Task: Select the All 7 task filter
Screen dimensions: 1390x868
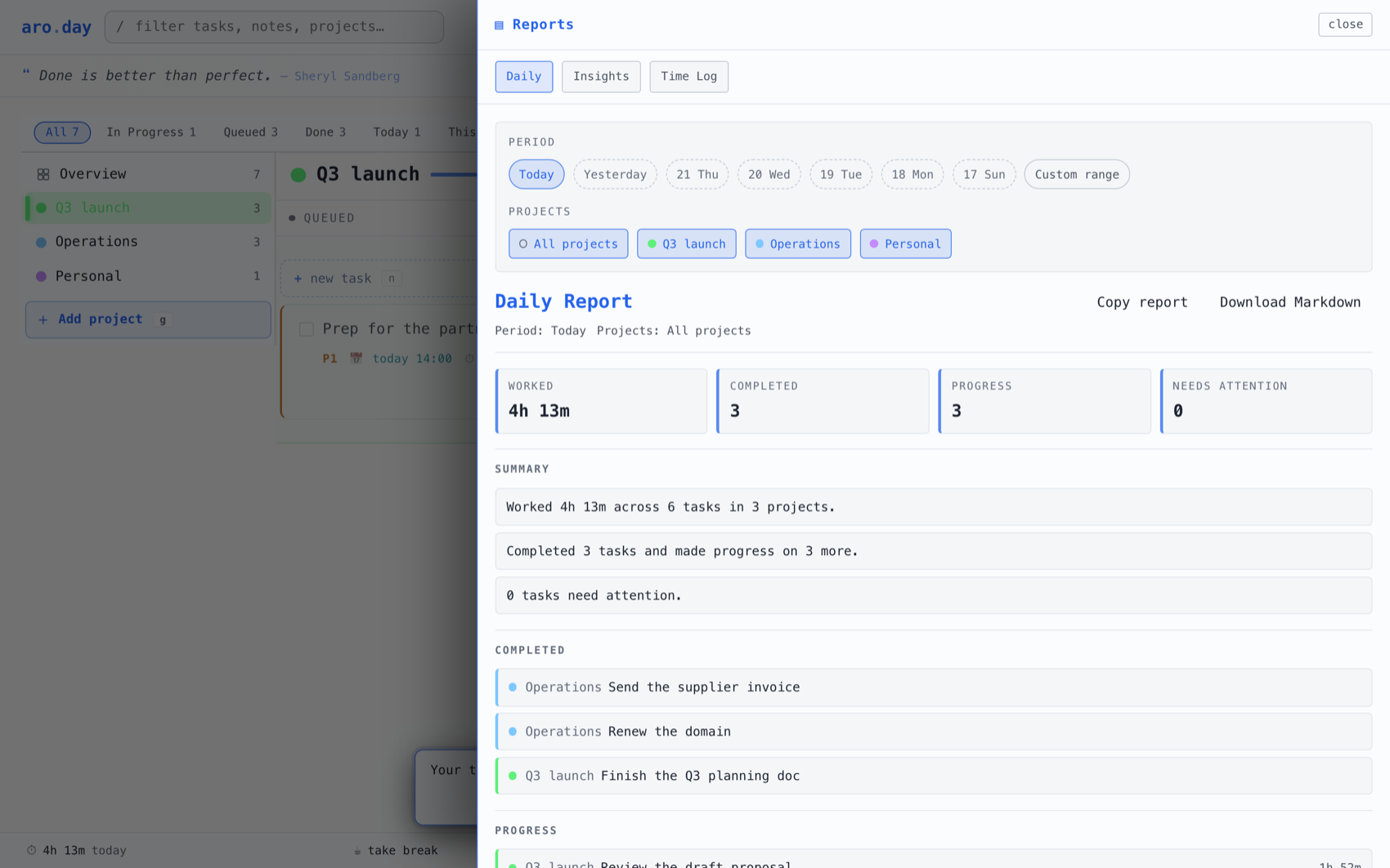Action: click(62, 132)
